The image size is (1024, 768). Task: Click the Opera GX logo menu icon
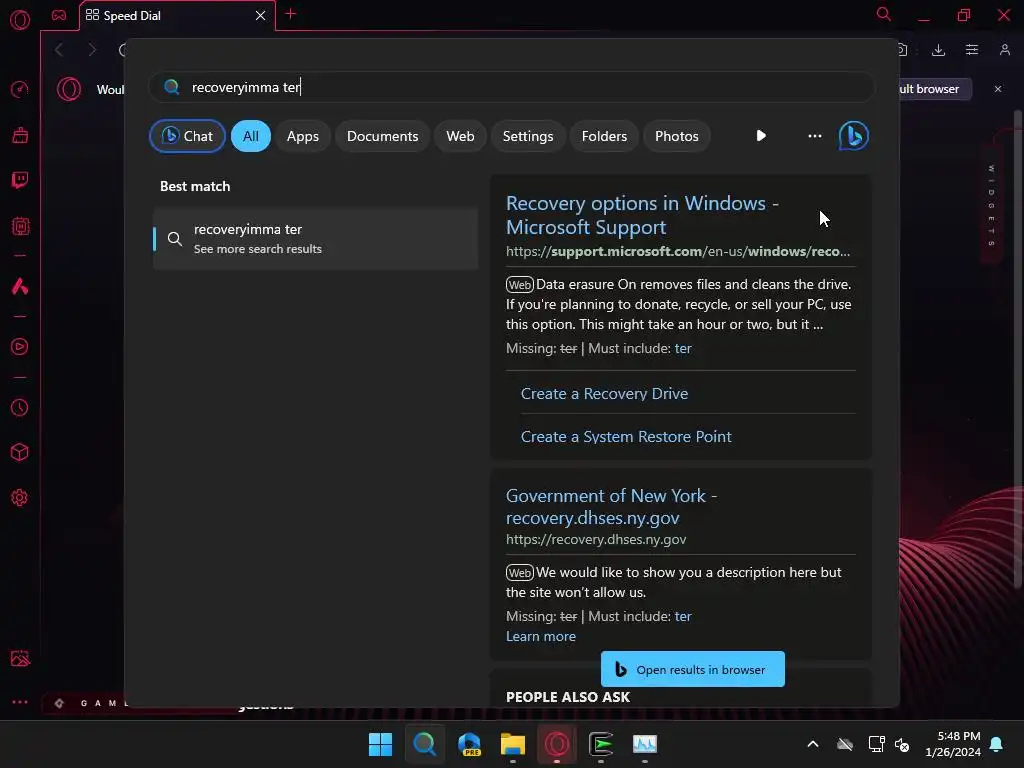[x=20, y=20]
